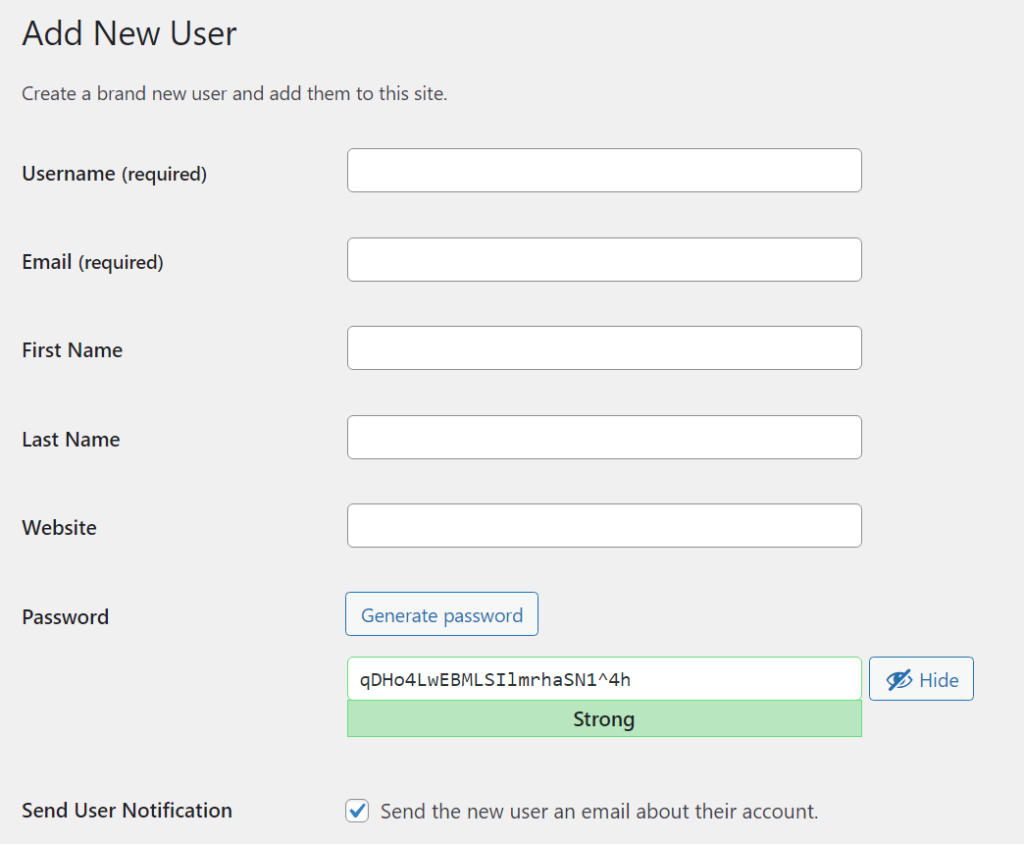Click the 'Email (required)' label
Image resolution: width=1024 pixels, height=844 pixels.
tap(92, 262)
